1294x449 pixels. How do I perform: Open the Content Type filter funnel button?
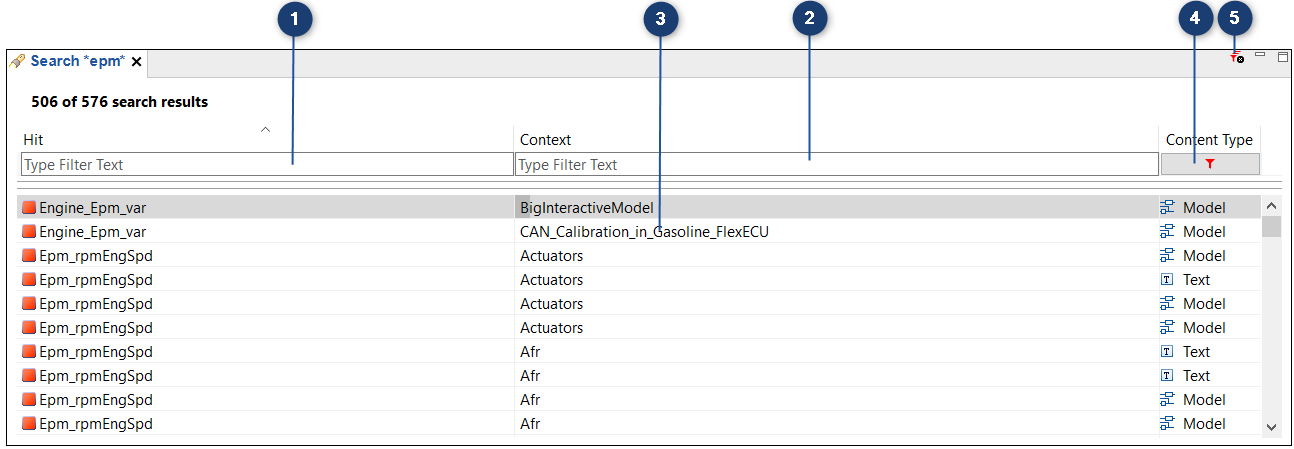click(x=1210, y=164)
